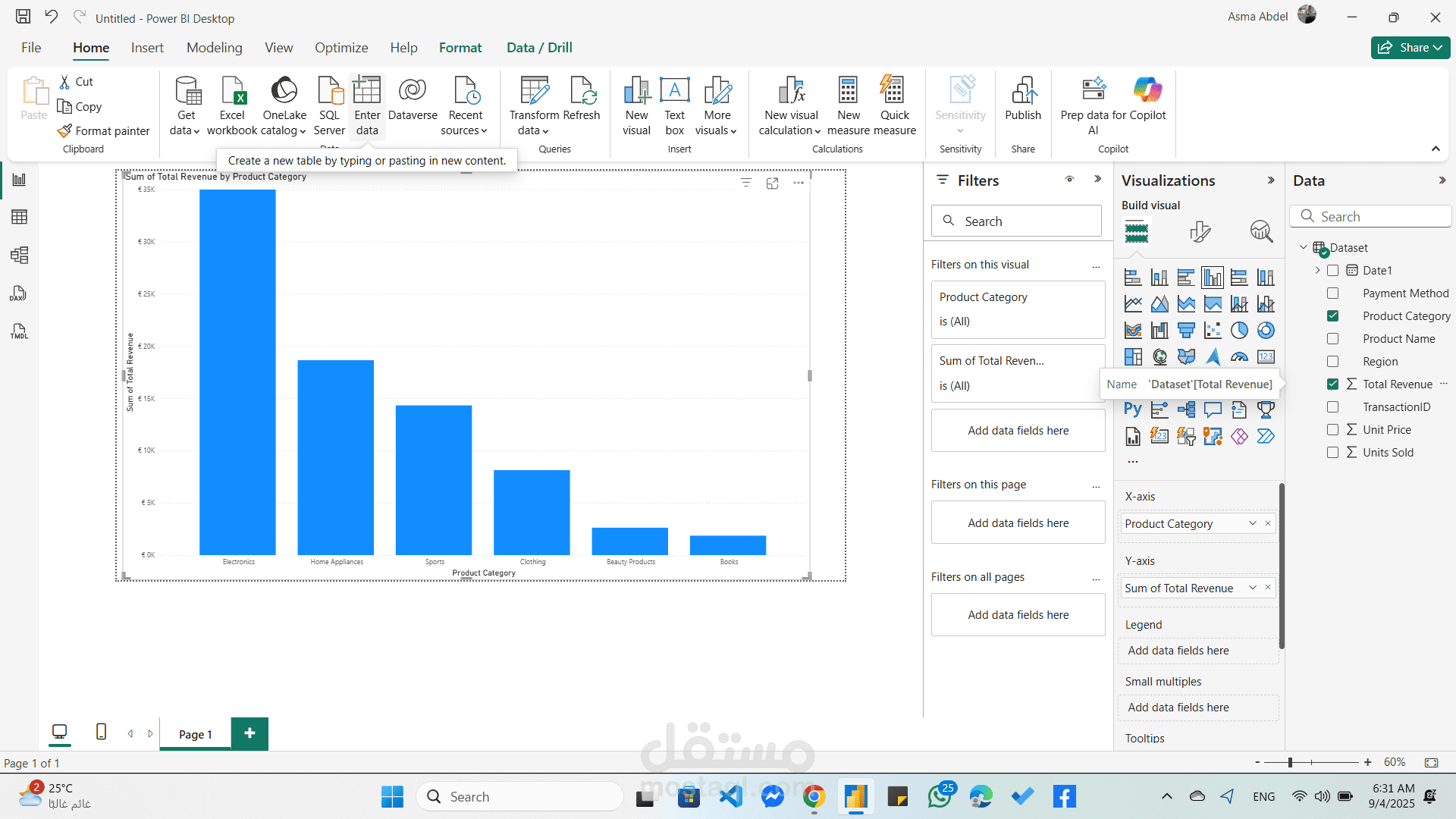
Task: Check the Region field checkbox
Action: point(1332,362)
